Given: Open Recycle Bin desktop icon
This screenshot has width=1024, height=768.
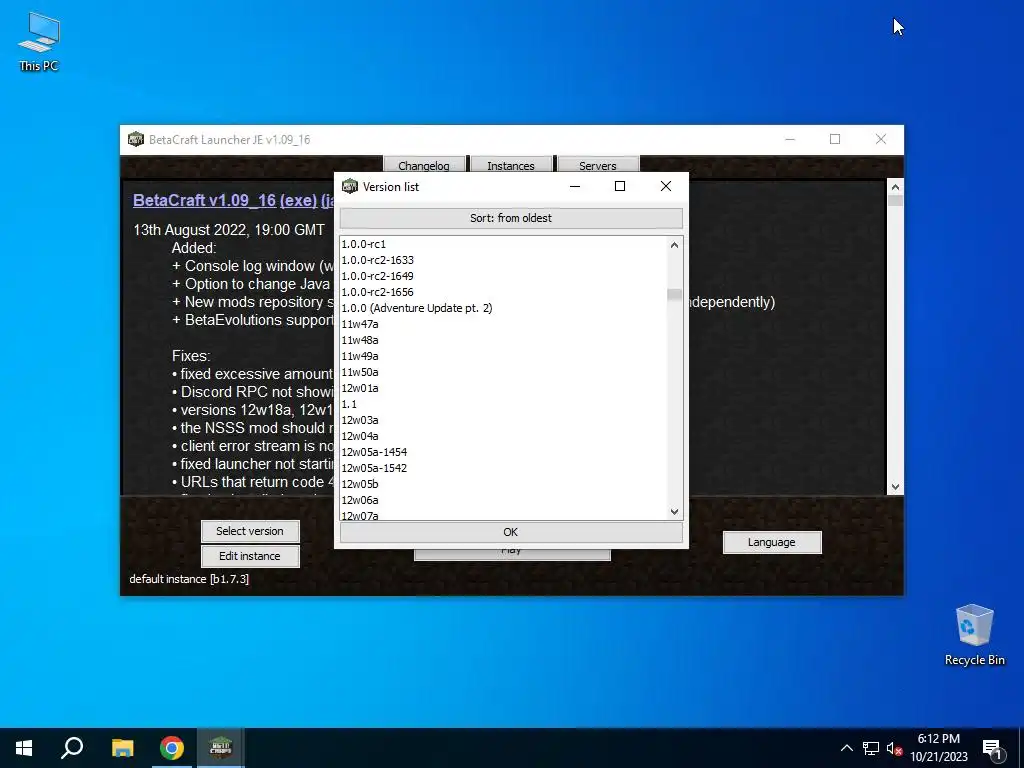Looking at the screenshot, I should [974, 635].
